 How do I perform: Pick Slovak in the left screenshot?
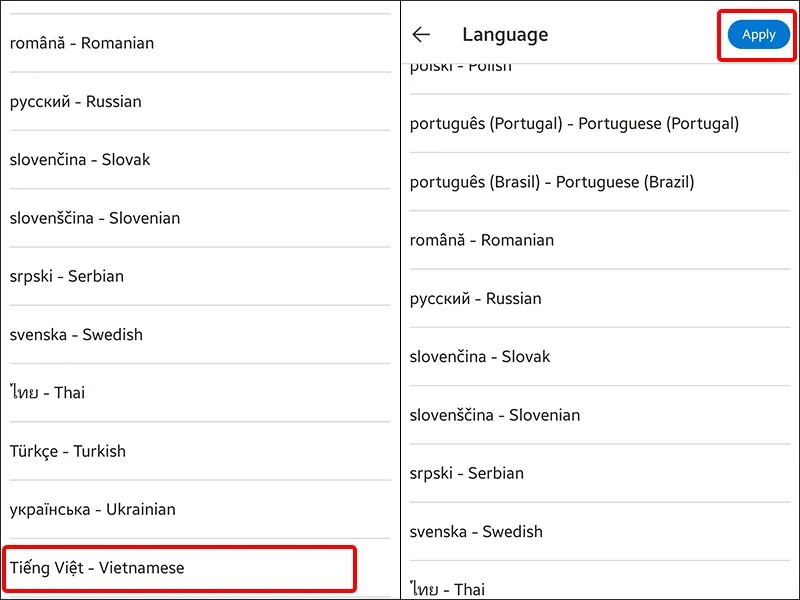click(x=80, y=160)
